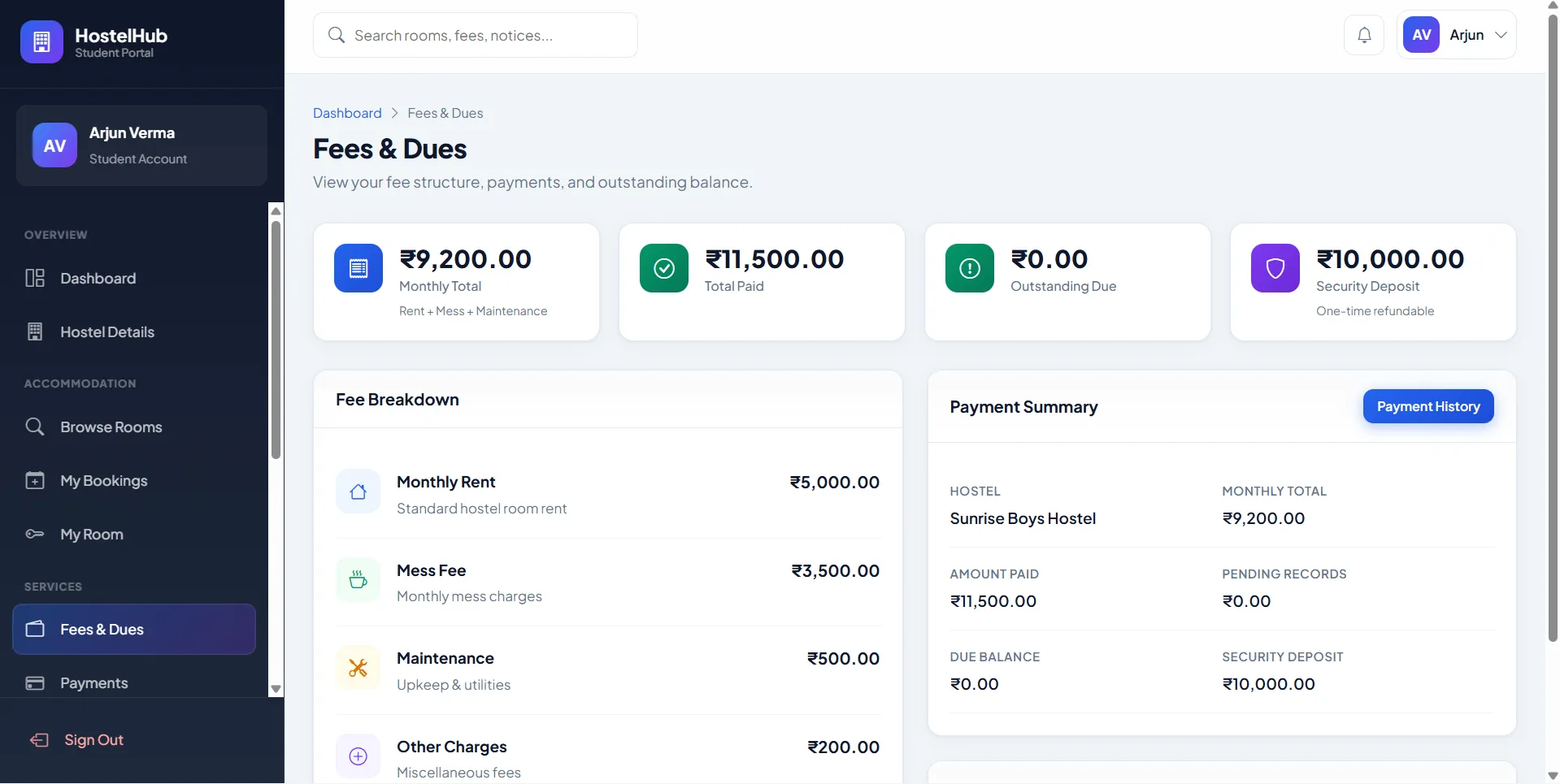Focus the search rooms, fees, notices field
The width and height of the screenshot is (1560, 784).
pos(476,35)
